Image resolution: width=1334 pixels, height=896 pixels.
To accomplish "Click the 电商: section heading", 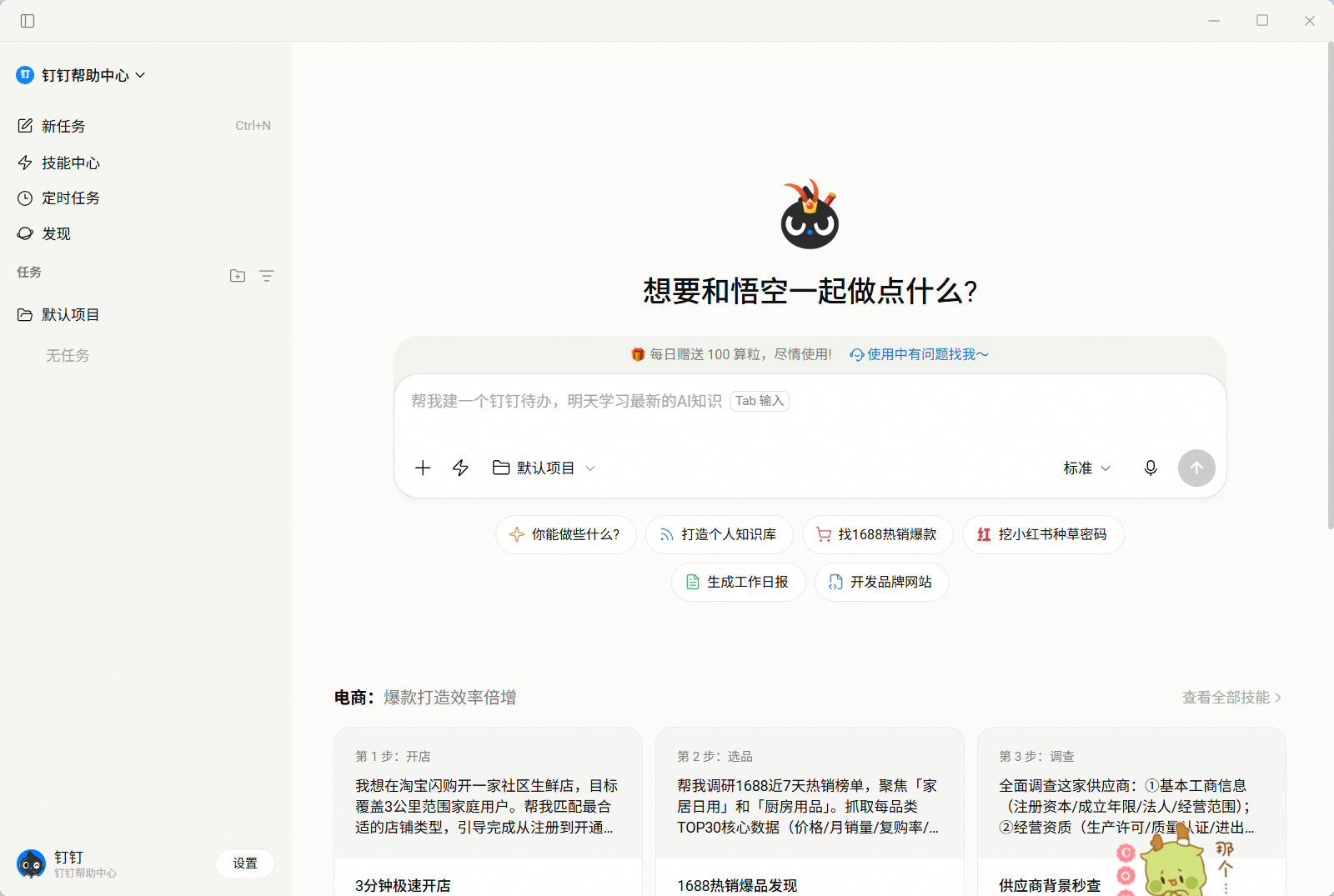I will [354, 698].
